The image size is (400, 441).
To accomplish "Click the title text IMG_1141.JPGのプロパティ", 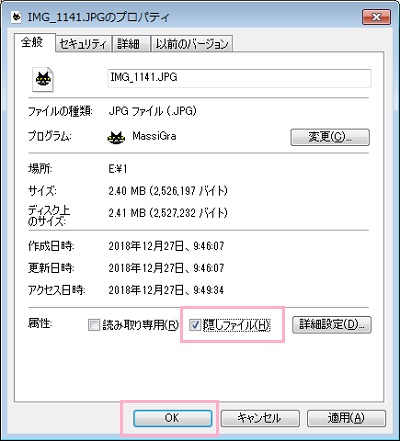I will pyautogui.click(x=98, y=17).
